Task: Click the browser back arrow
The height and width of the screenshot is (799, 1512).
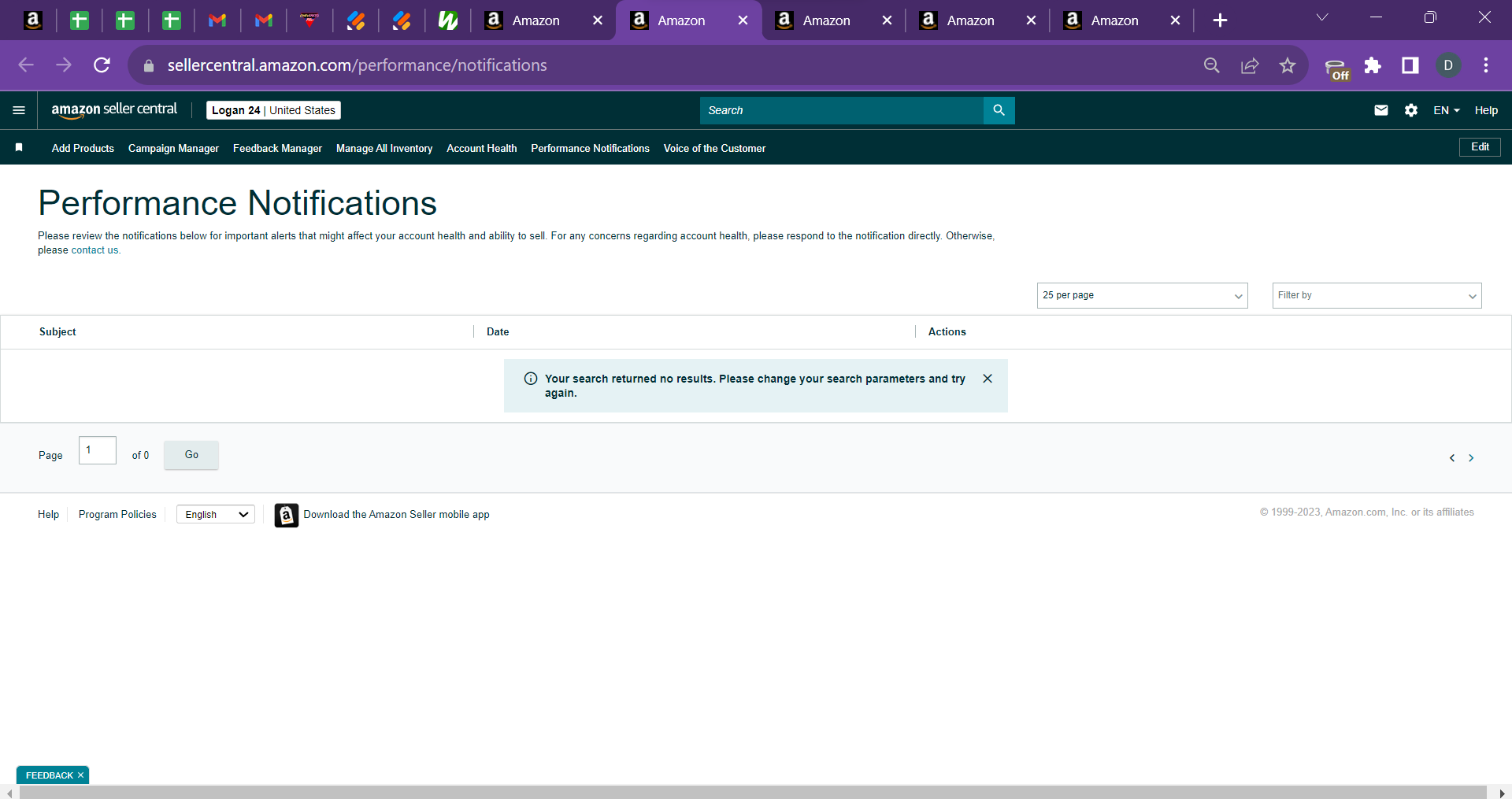Action: pyautogui.click(x=26, y=65)
